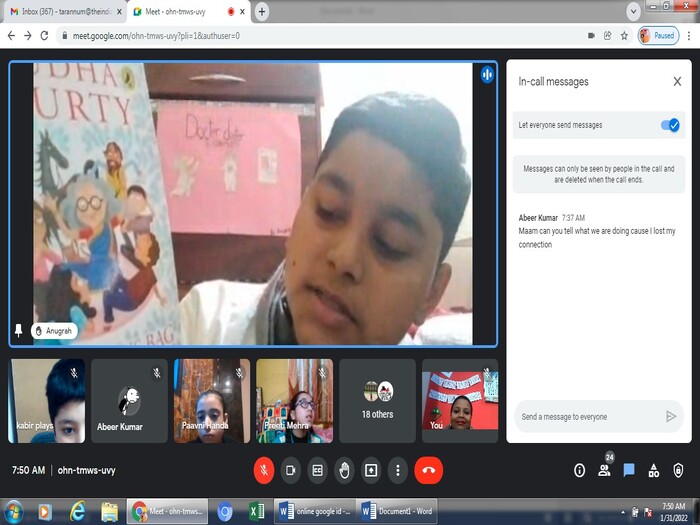This screenshot has height=525, width=700.
Task: Show everyone using the people icon
Action: [604, 470]
